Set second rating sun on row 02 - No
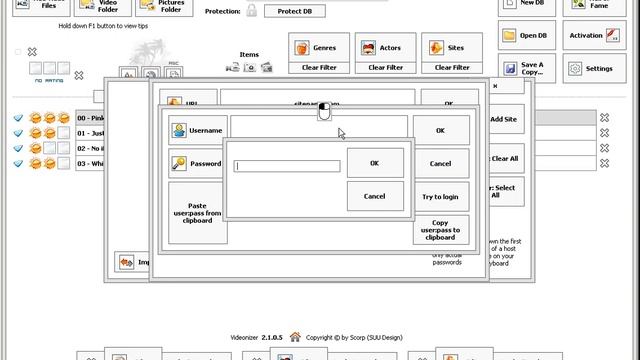This screenshot has width=640, height=360. (49, 148)
